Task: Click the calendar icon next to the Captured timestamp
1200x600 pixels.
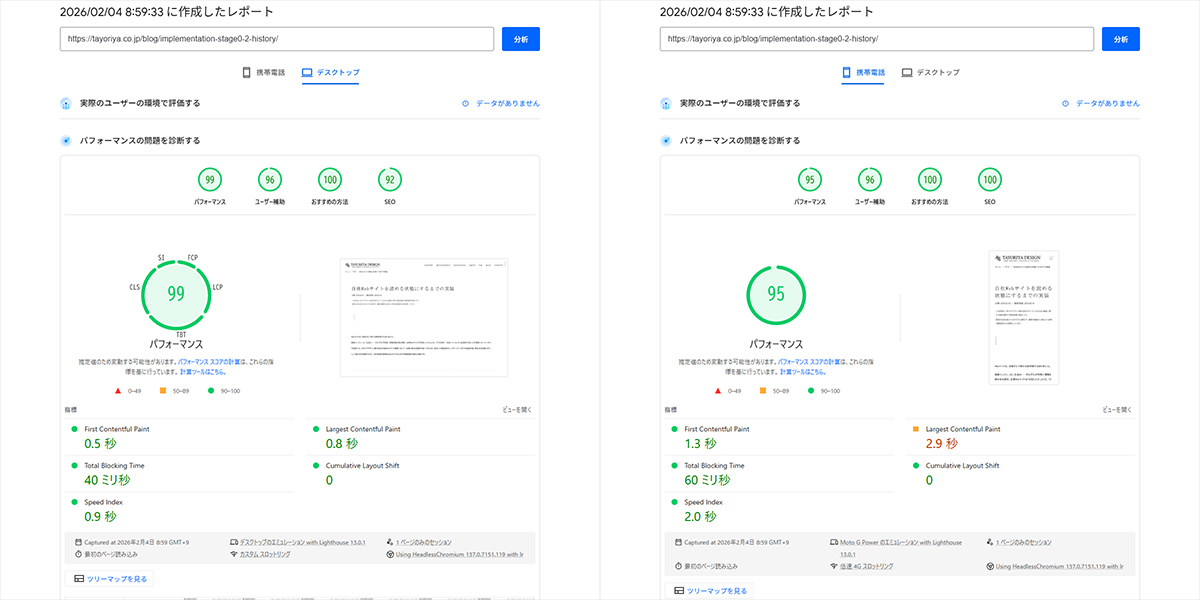Action: [76, 542]
